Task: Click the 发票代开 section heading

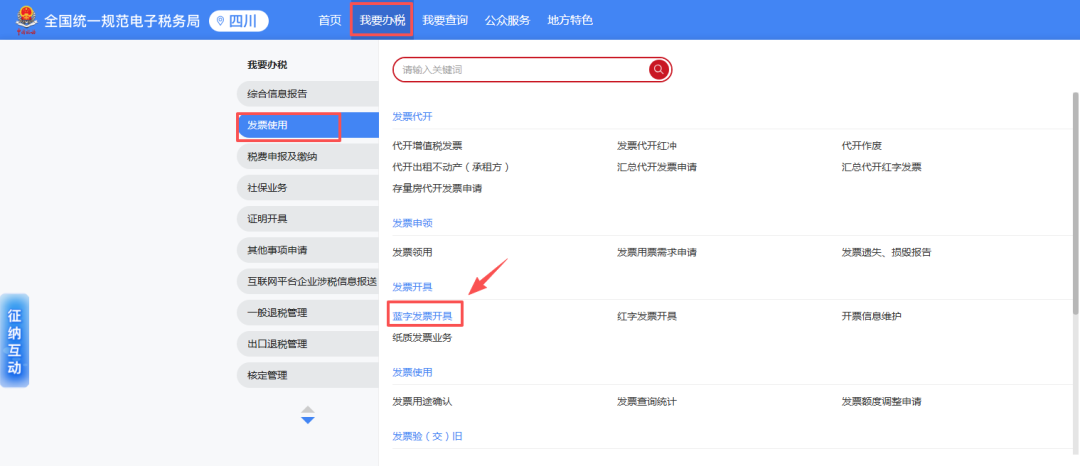Action: click(x=412, y=116)
